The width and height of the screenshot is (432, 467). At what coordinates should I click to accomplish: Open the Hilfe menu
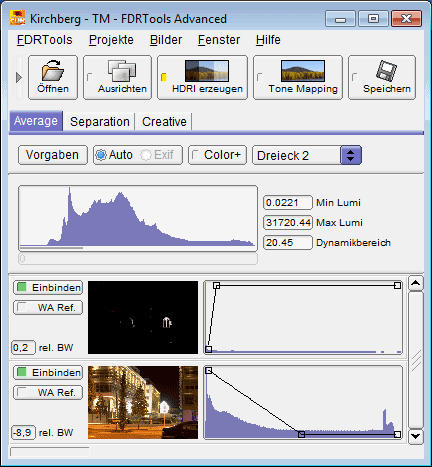[268, 40]
